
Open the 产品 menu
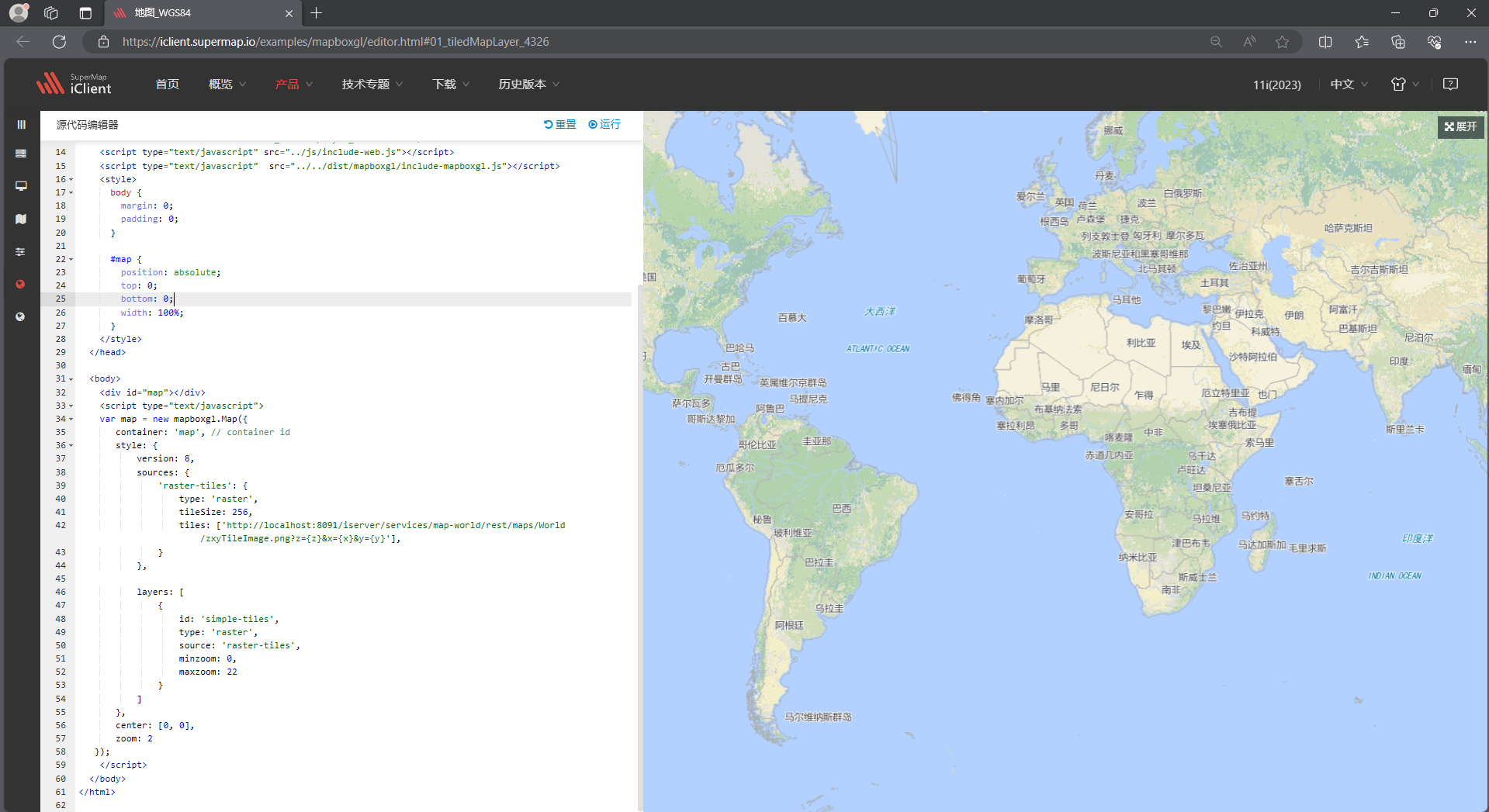point(293,84)
